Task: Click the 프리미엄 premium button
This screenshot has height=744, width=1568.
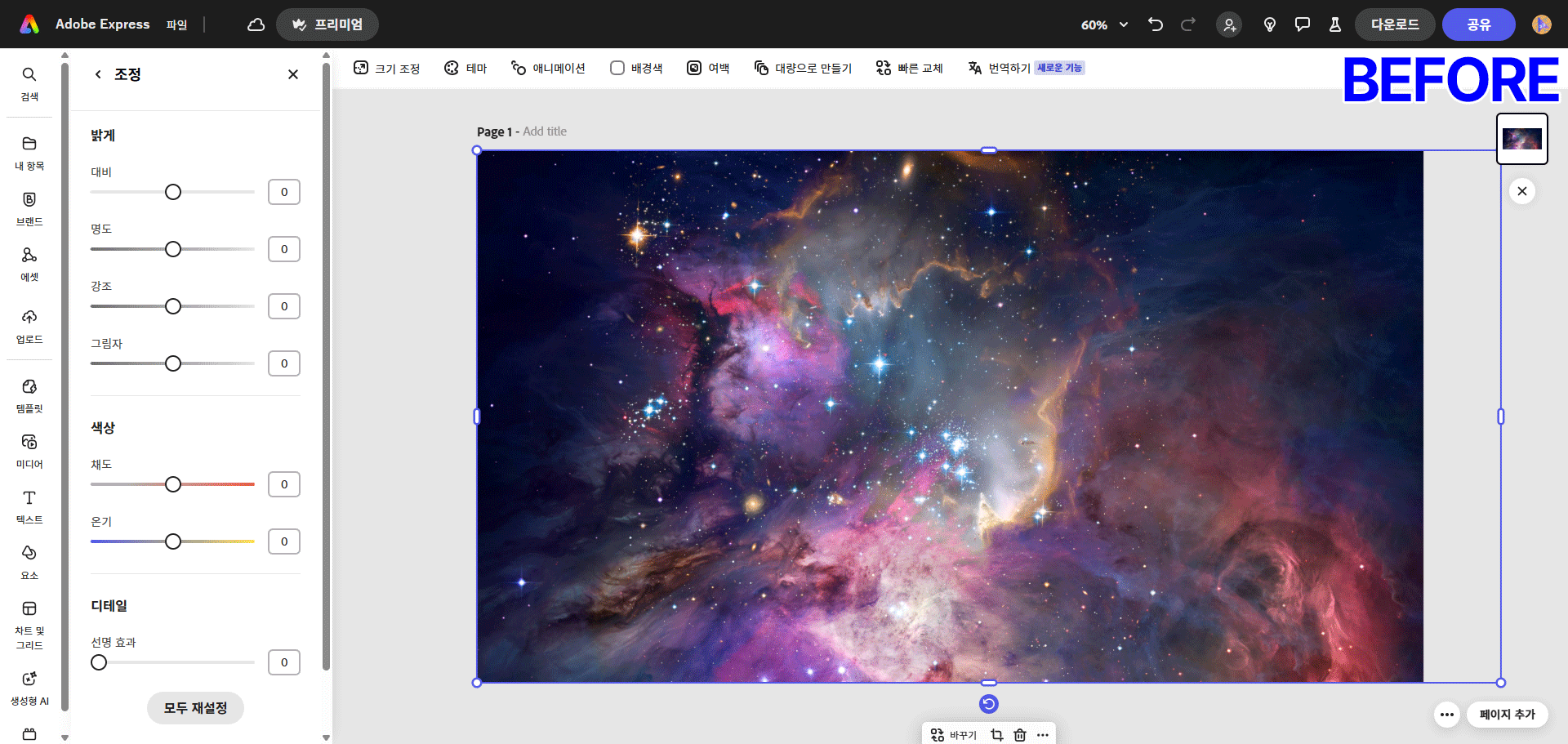Action: [x=327, y=25]
